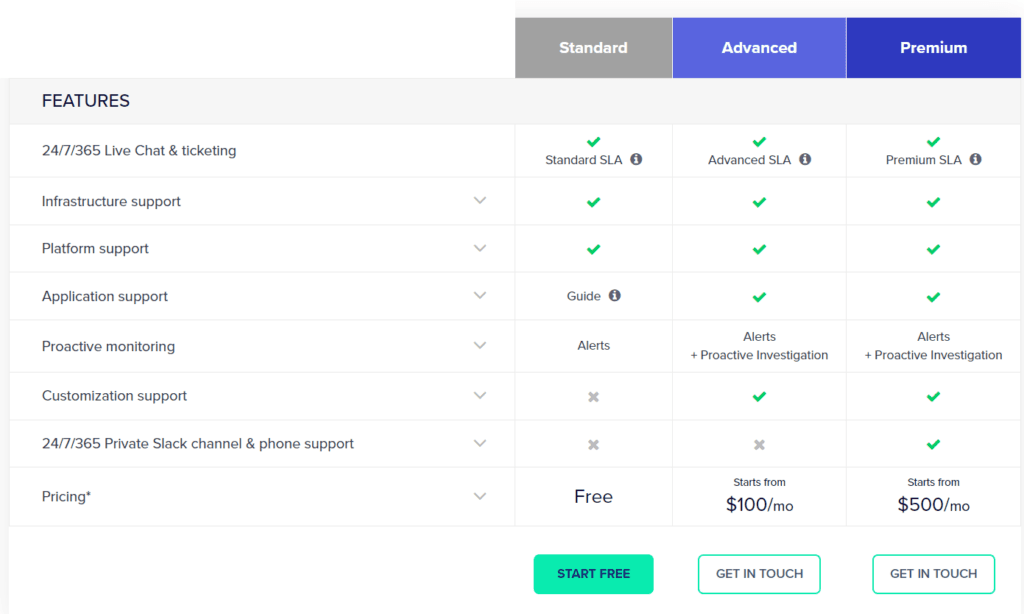This screenshot has height=614, width=1024.
Task: Open the Standard SLA info tooltip icon
Action: pos(637,159)
